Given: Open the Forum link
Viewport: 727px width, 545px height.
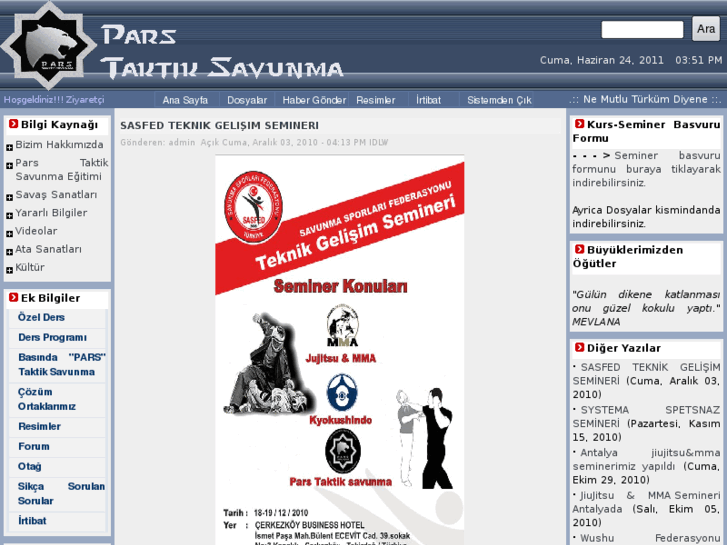Looking at the screenshot, I should 33,447.
